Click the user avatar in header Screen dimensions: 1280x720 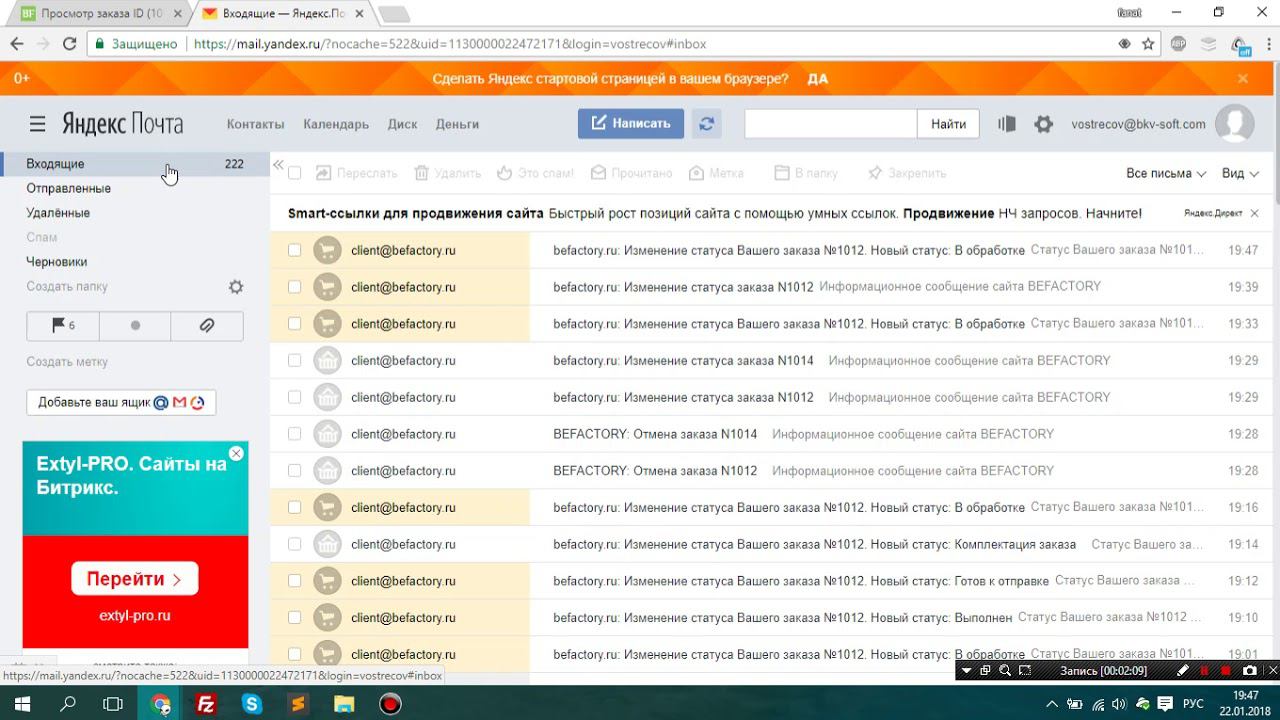coord(1234,124)
